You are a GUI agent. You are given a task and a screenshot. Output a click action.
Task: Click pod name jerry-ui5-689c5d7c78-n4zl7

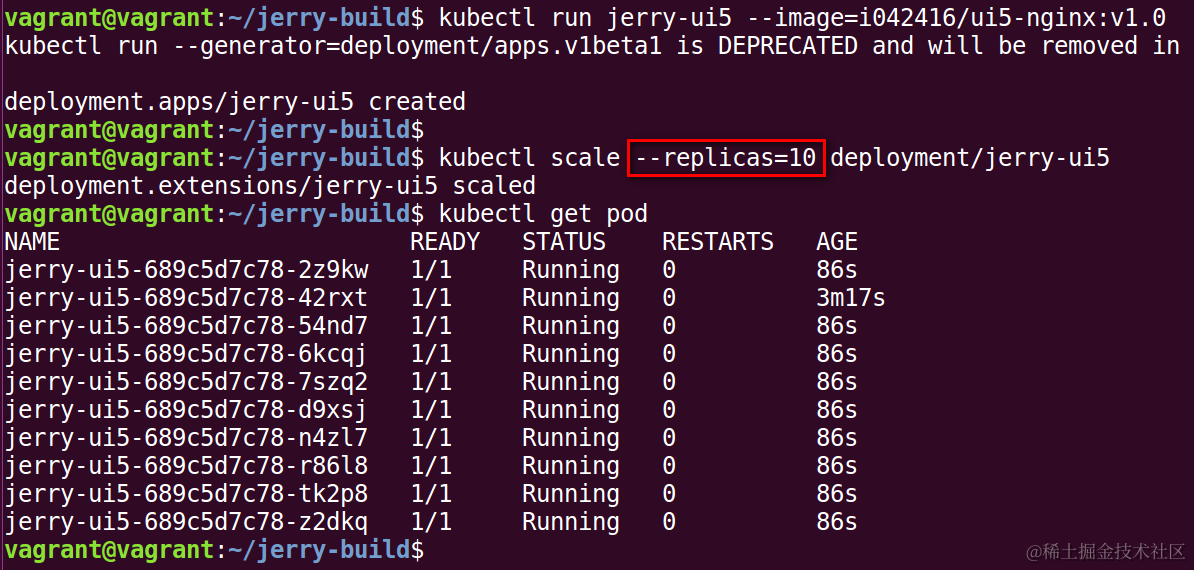tap(187, 438)
